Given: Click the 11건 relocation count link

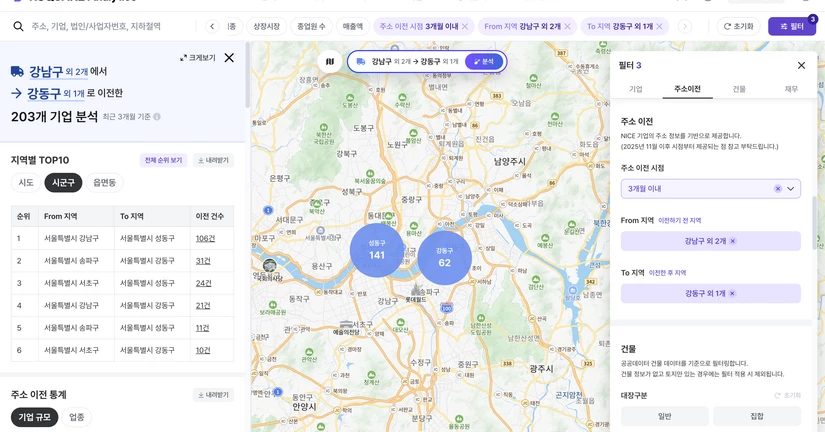Looking at the screenshot, I should [203, 328].
